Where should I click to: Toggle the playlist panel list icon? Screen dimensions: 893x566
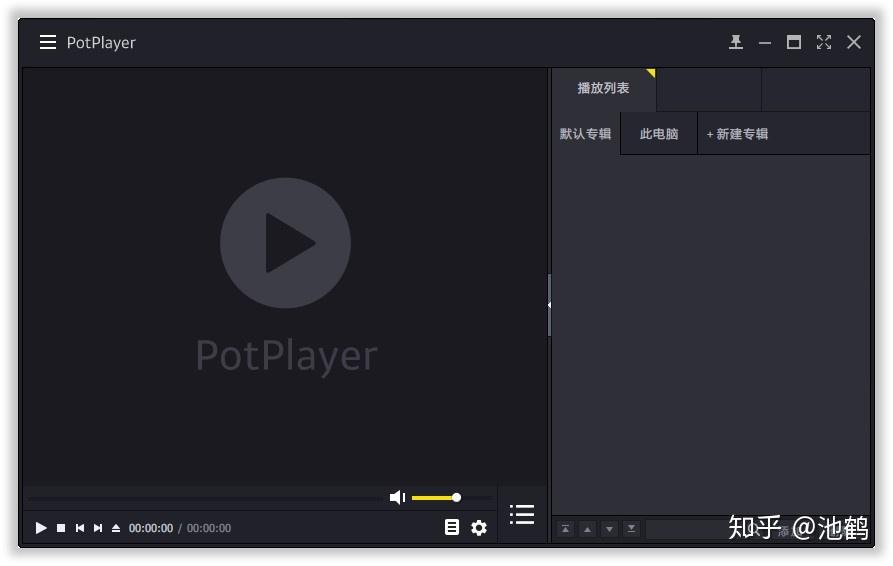point(522,514)
